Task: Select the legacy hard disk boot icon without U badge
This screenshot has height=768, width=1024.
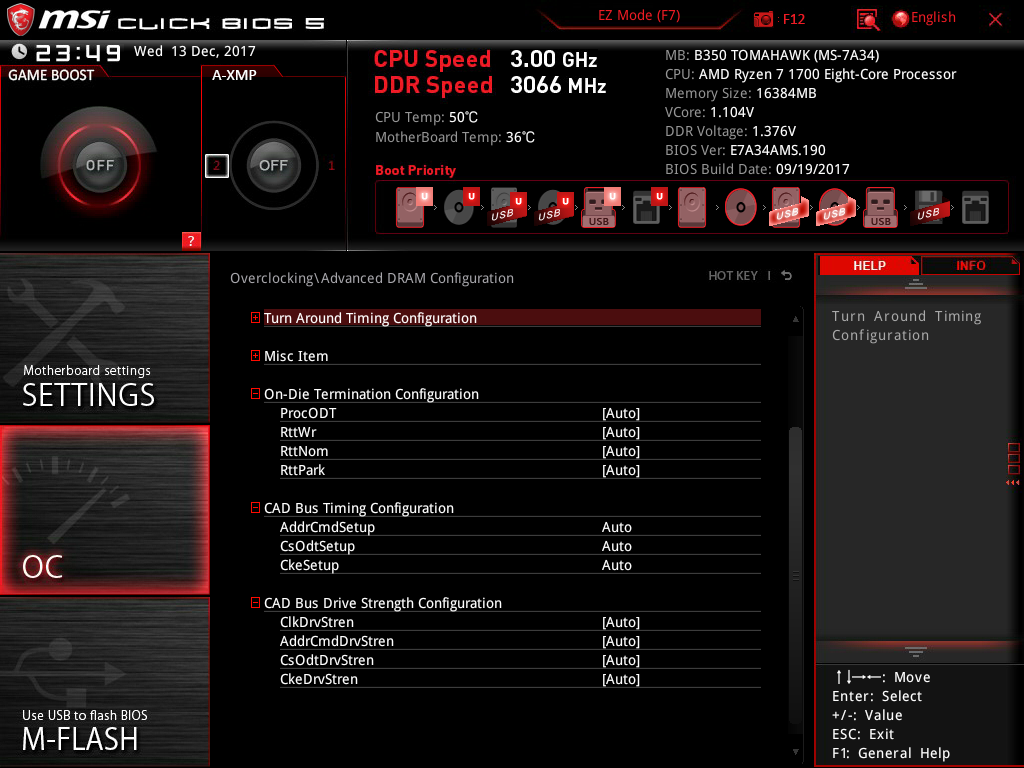Action: 692,207
